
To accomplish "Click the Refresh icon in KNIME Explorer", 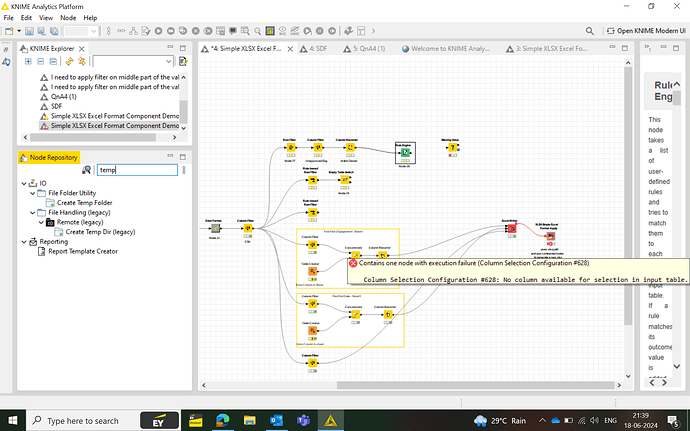I will coord(70,61).
